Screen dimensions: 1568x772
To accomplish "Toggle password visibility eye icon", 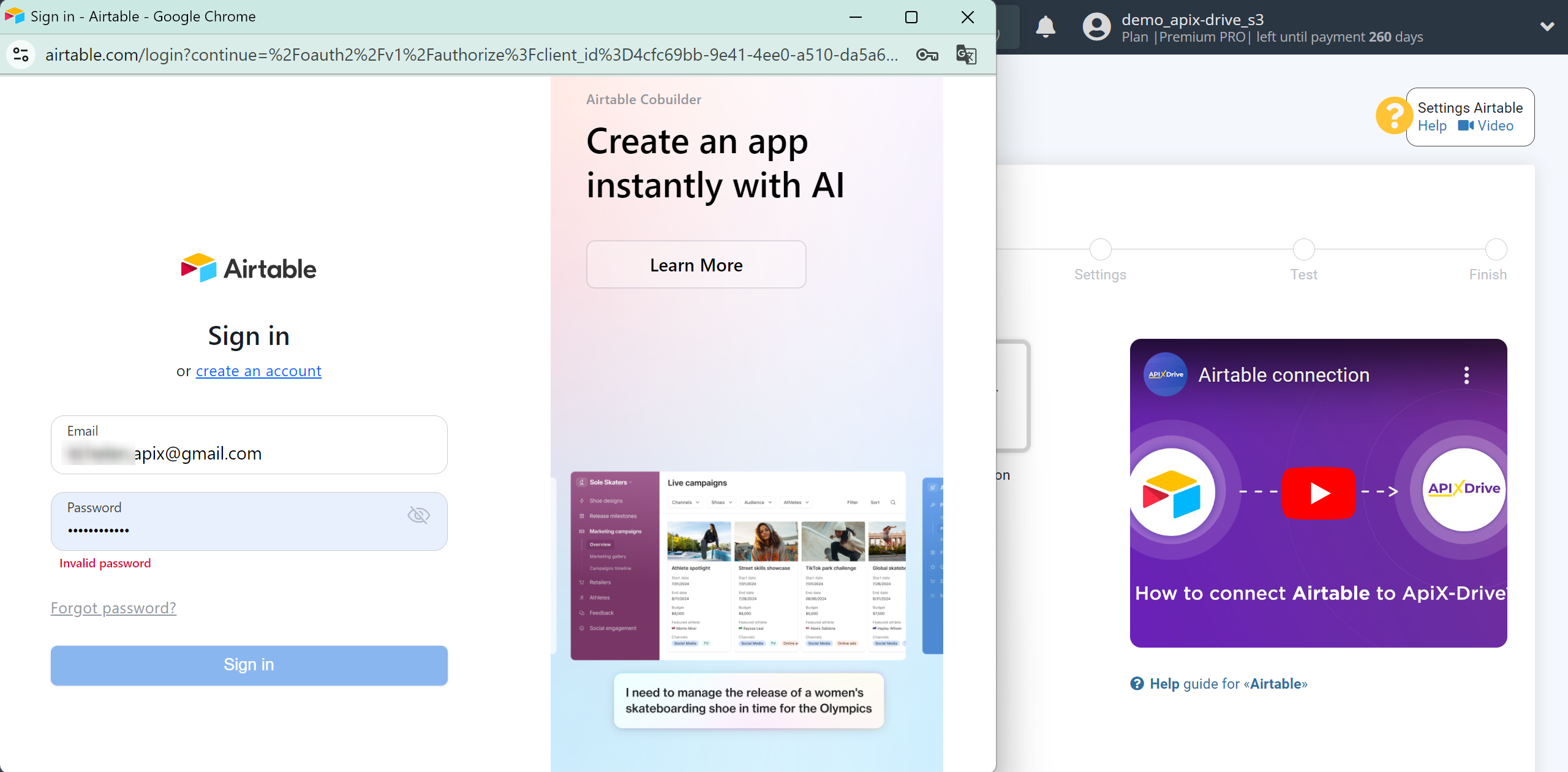I will click(x=419, y=515).
